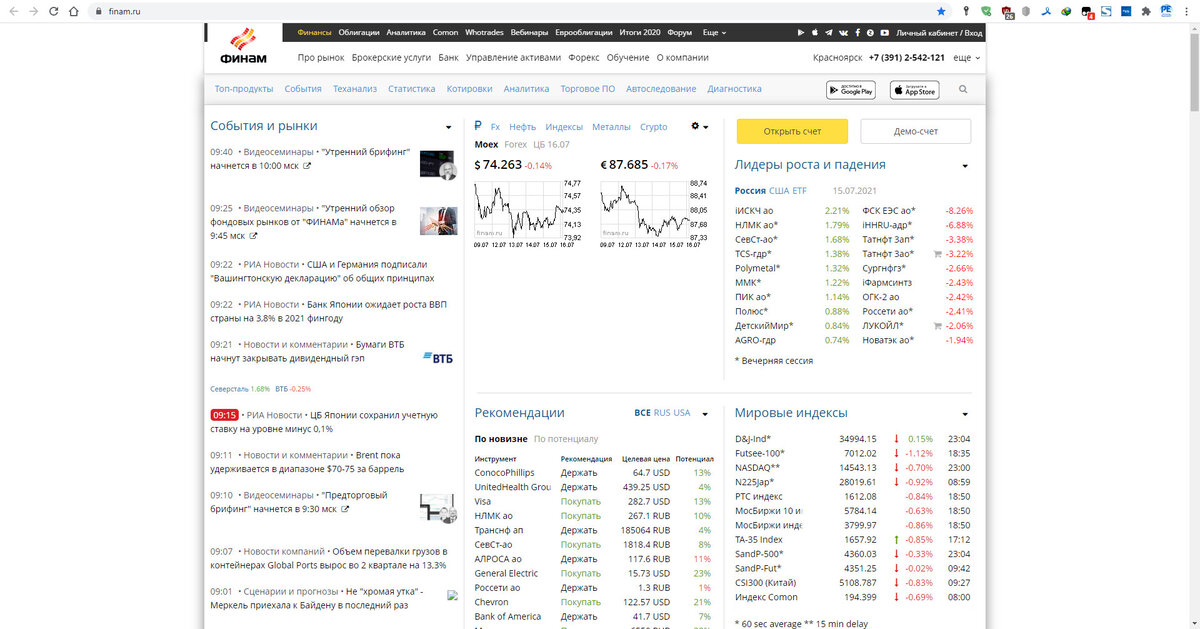Open the Apple icon in the dark header bar
The image size is (1200, 629).
pyautogui.click(x=814, y=33)
